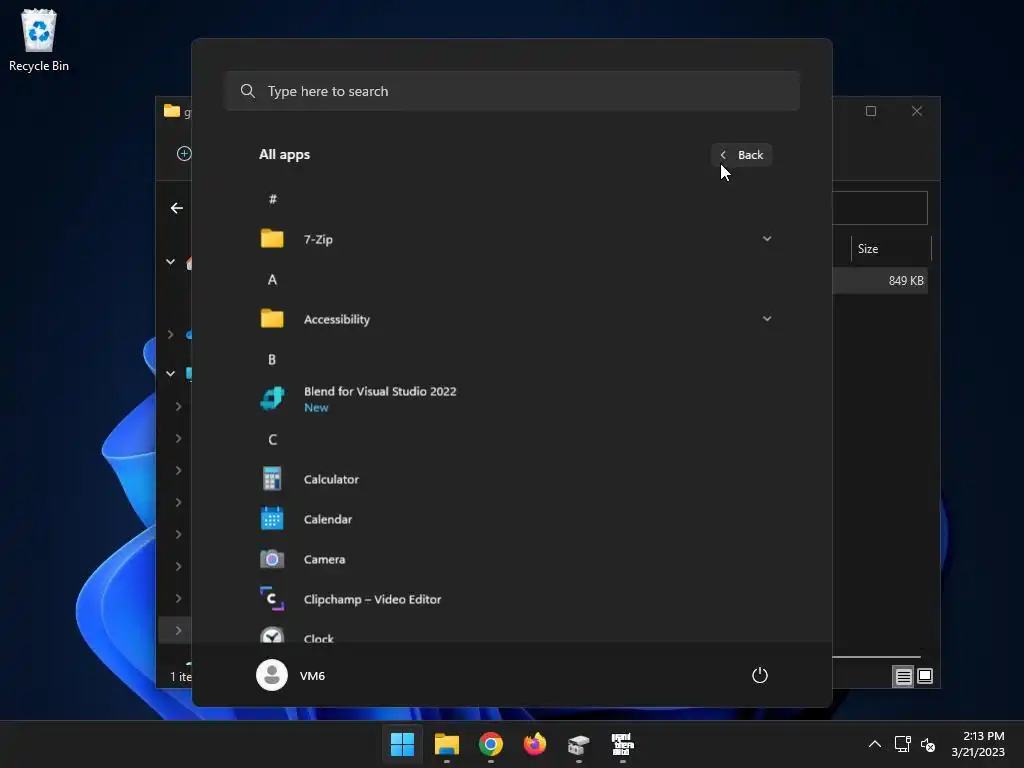
Task: Open the Accessibility folder icon
Action: 272,319
